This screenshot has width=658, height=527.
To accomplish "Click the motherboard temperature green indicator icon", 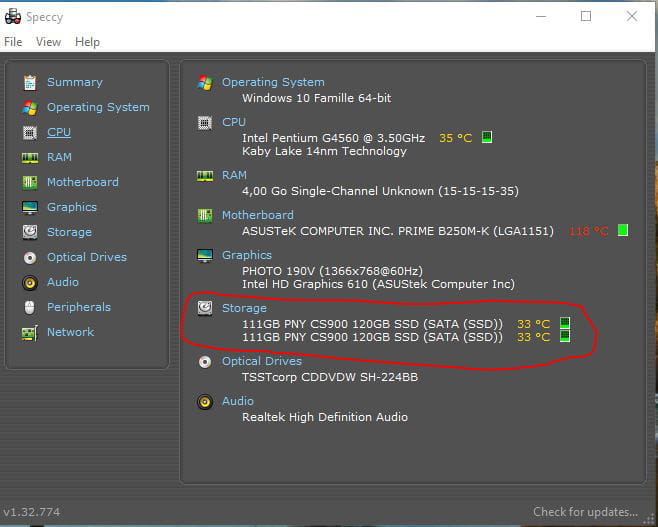I will 623,230.
